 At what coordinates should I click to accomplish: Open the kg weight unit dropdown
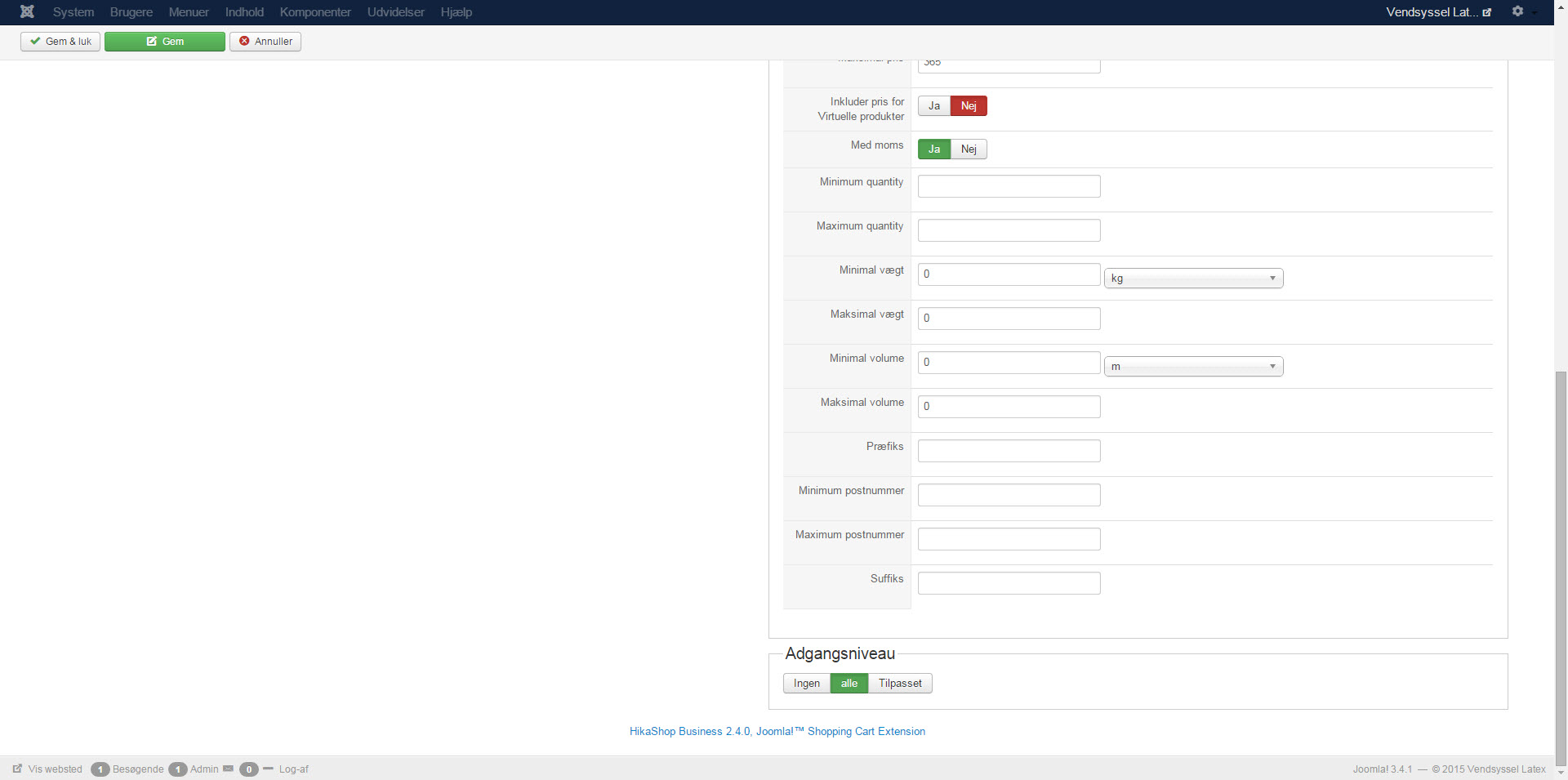click(1194, 279)
